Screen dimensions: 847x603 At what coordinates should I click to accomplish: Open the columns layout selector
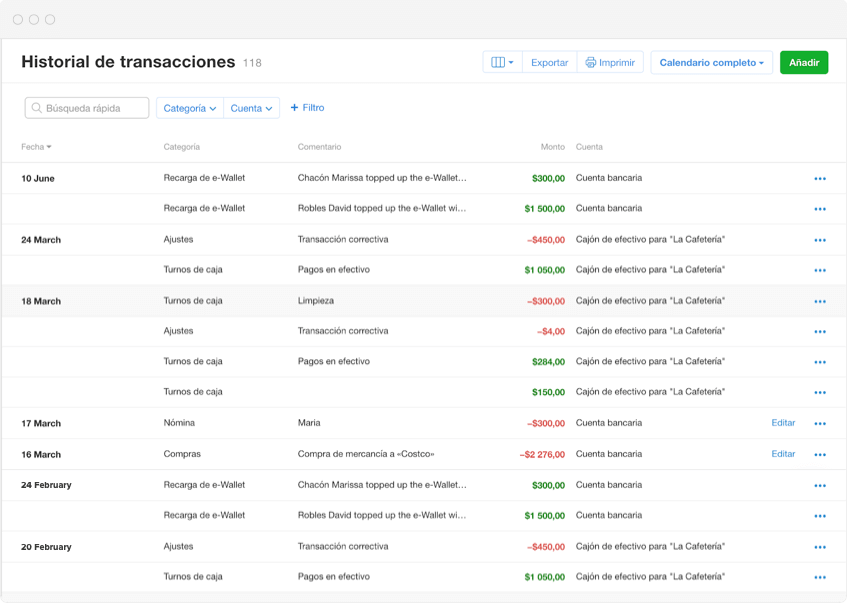click(502, 63)
